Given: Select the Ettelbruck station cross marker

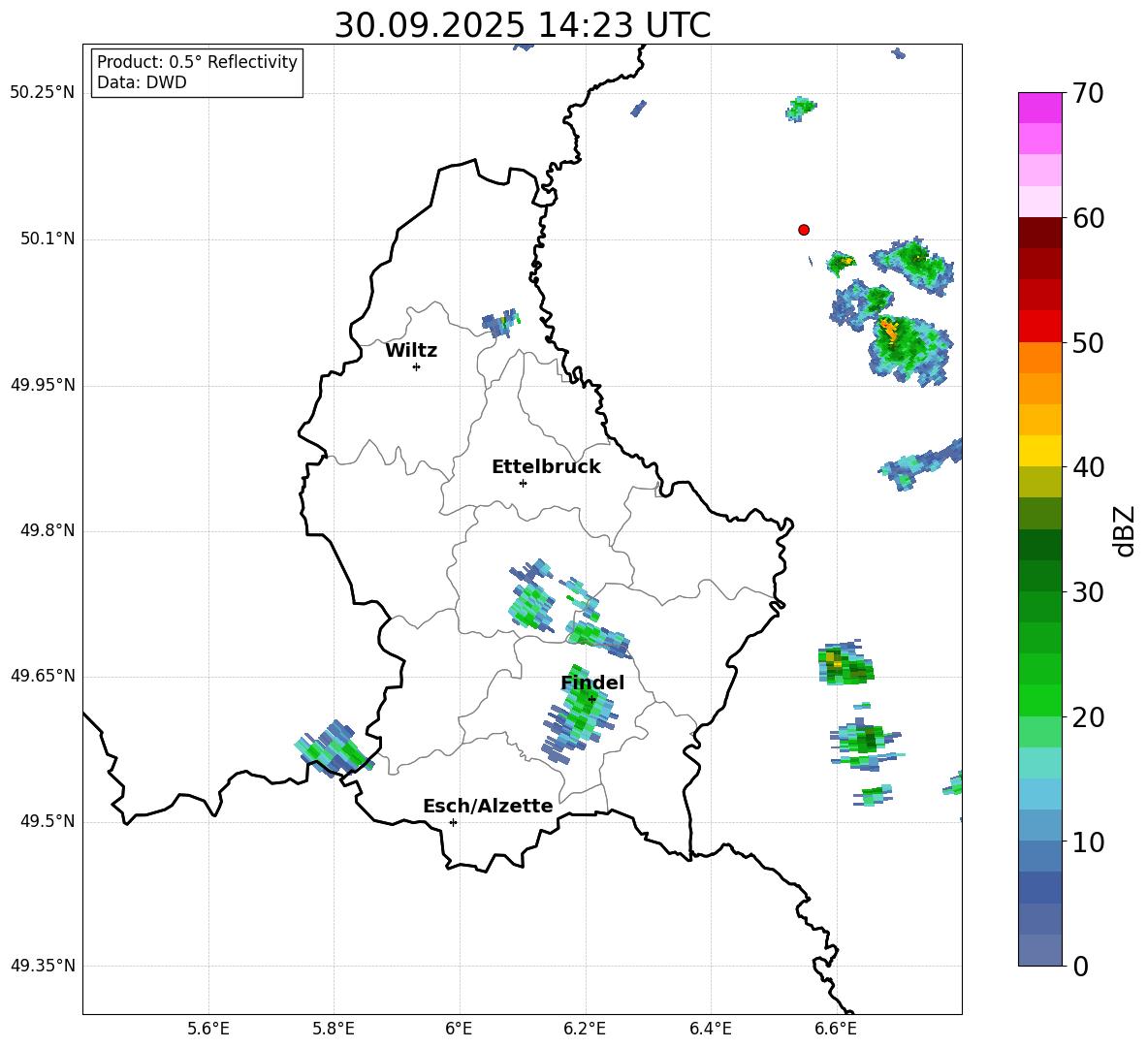Looking at the screenshot, I should [523, 483].
